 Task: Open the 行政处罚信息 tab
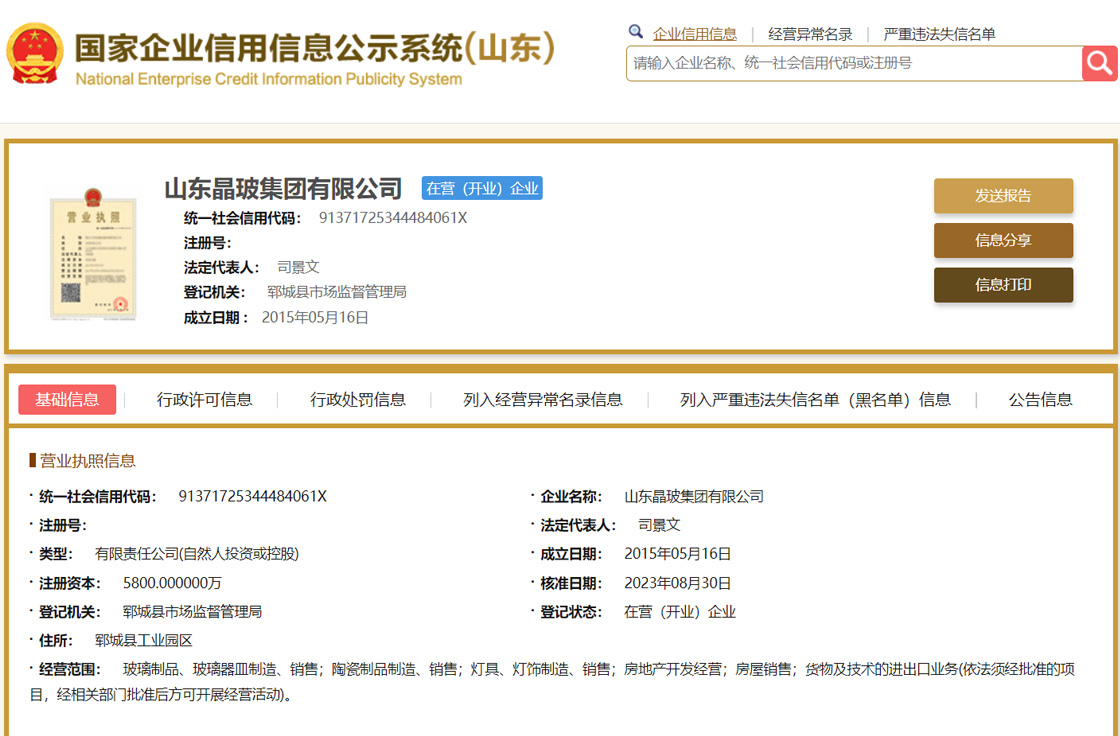tap(358, 399)
